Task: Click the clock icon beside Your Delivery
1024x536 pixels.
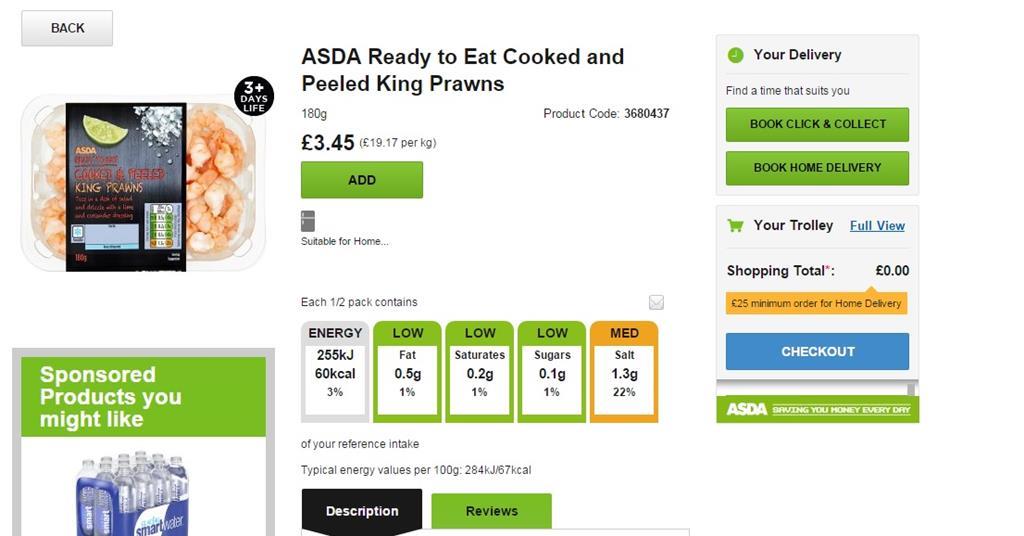Action: [x=735, y=55]
